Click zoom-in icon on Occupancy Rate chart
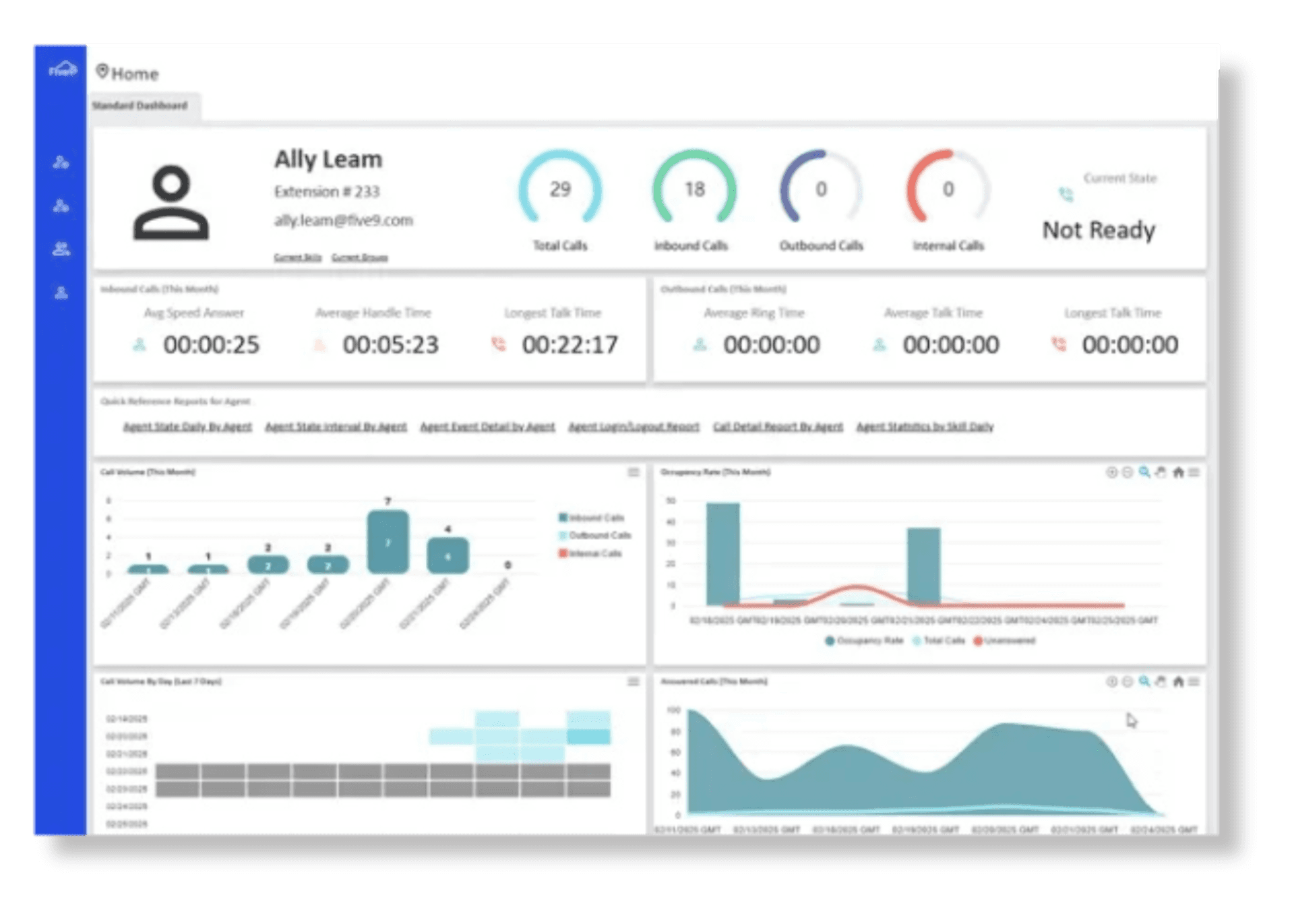 pyautogui.click(x=1111, y=472)
